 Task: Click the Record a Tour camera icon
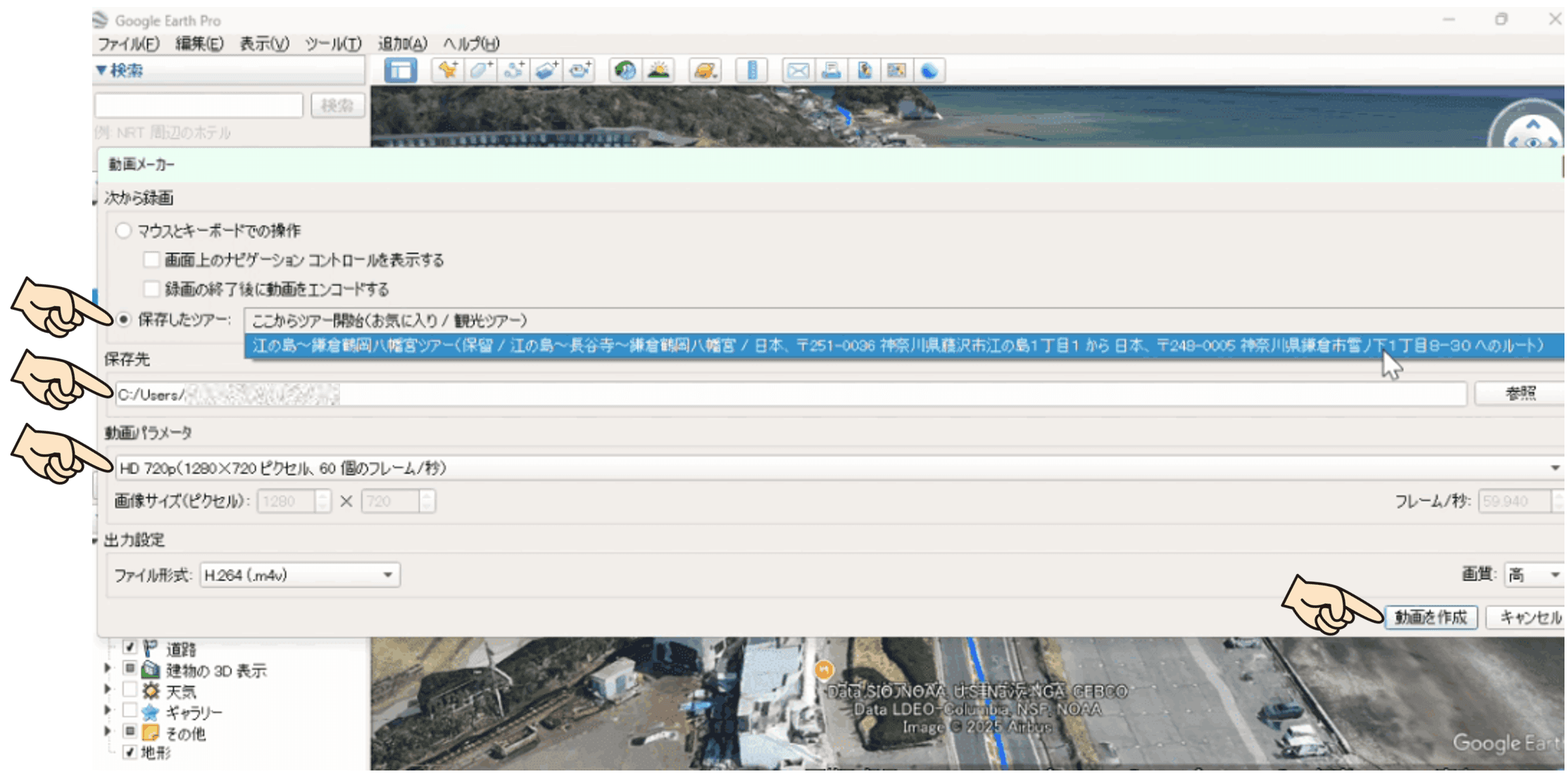tap(580, 70)
